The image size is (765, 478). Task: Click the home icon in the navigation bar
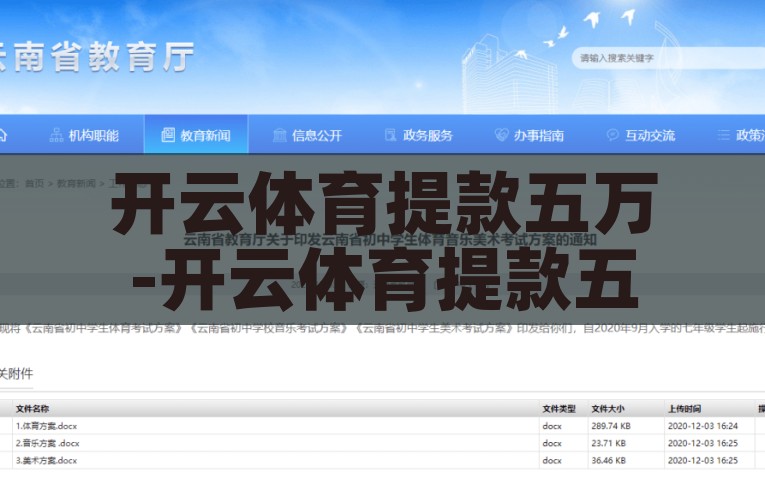pos(2,135)
